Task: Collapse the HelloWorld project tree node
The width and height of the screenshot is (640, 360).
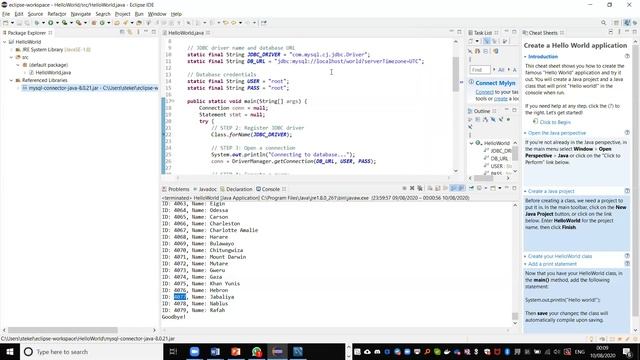Action: (x=4, y=42)
